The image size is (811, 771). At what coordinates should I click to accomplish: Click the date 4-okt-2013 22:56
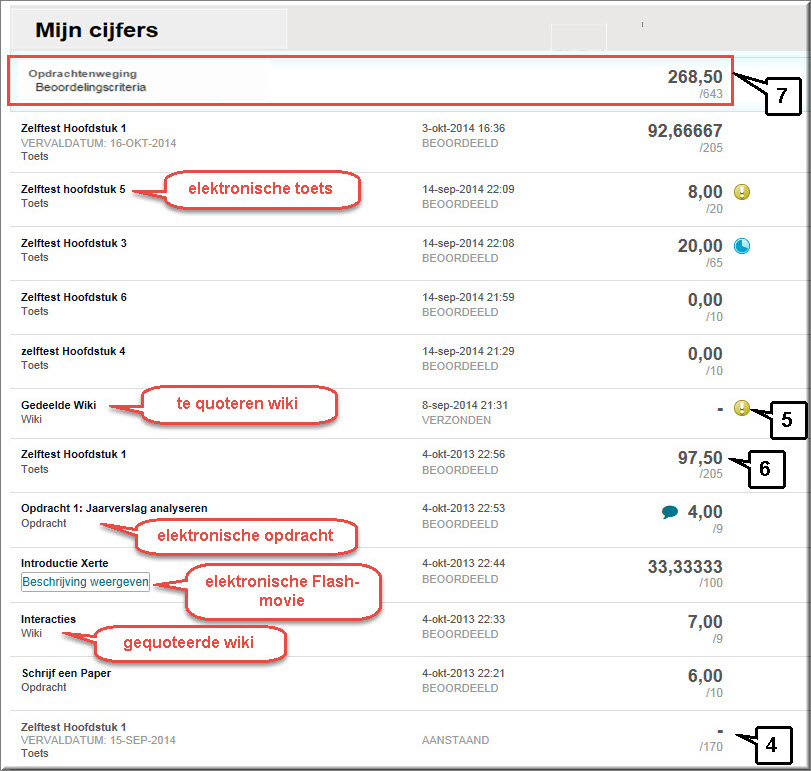click(x=463, y=455)
